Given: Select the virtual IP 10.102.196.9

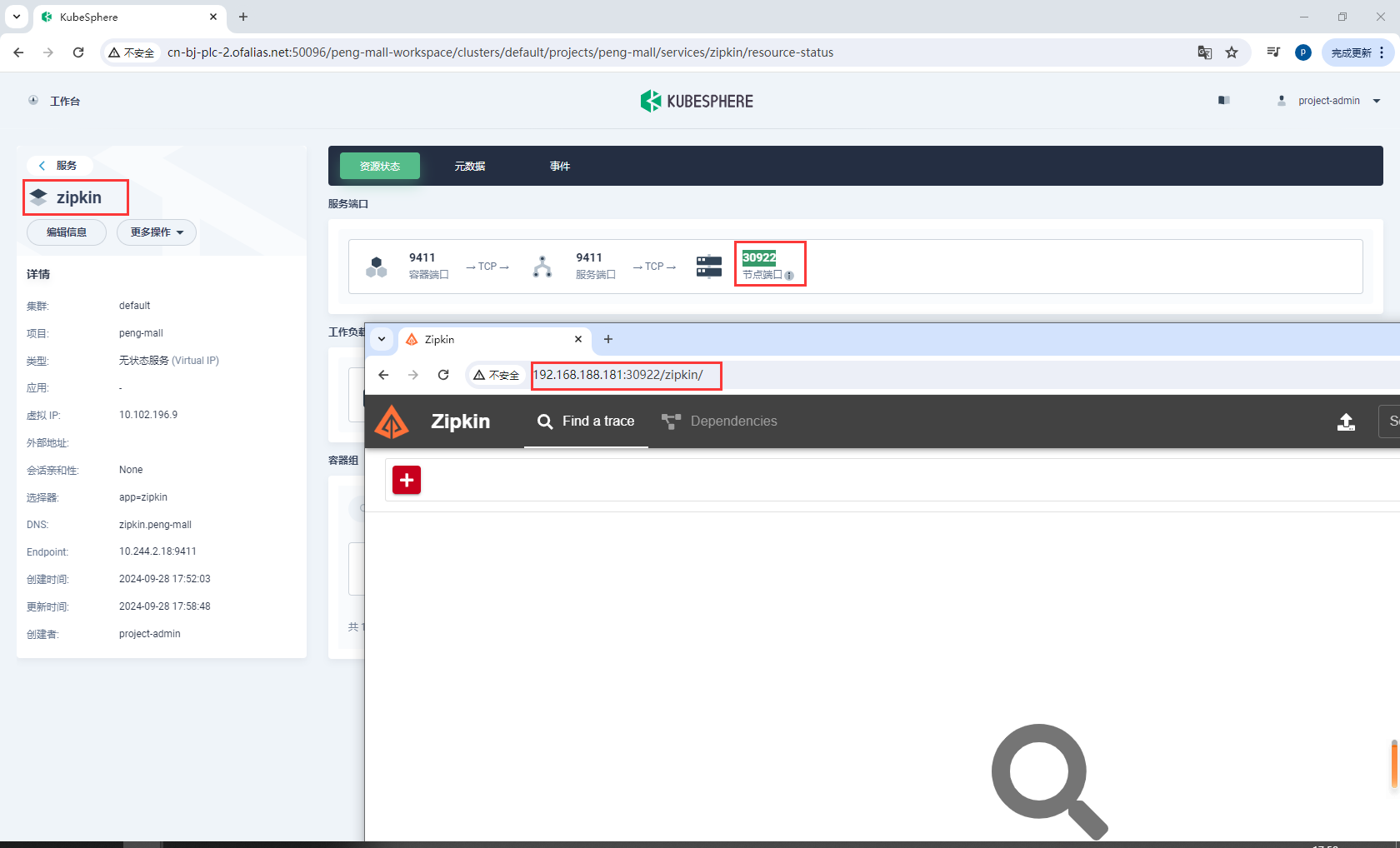Looking at the screenshot, I should tap(148, 415).
